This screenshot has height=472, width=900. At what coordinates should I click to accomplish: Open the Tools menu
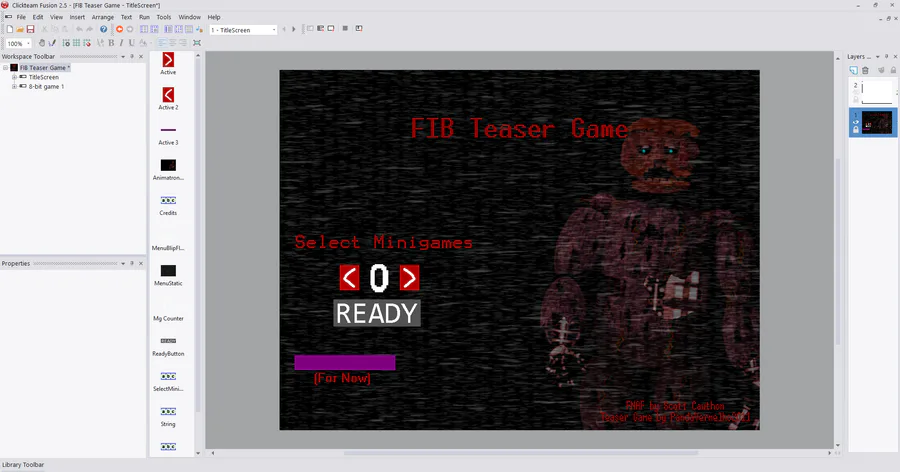click(164, 17)
